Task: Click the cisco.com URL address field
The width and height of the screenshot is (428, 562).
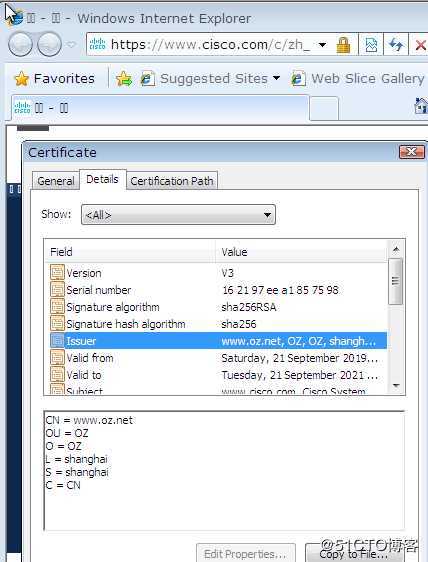Action: (211, 45)
